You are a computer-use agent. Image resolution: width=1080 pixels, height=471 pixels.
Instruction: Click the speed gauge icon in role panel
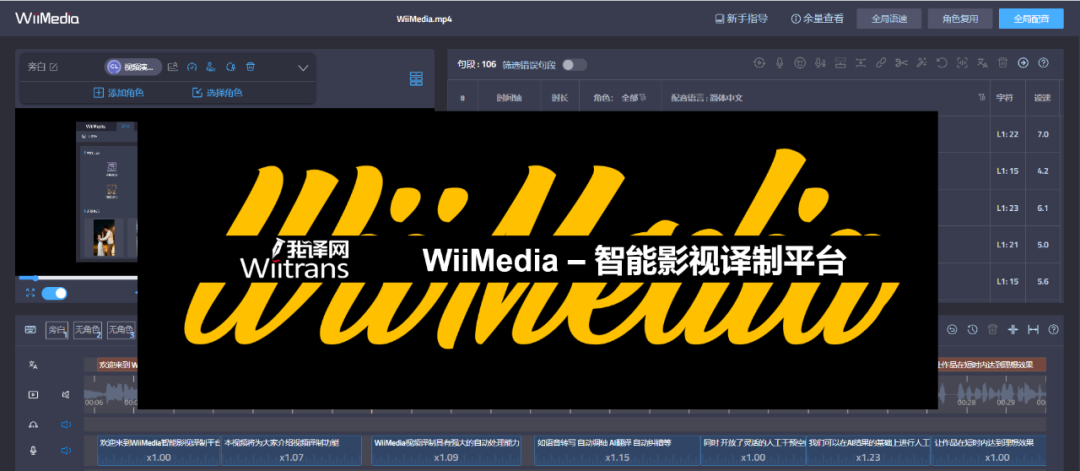point(192,67)
